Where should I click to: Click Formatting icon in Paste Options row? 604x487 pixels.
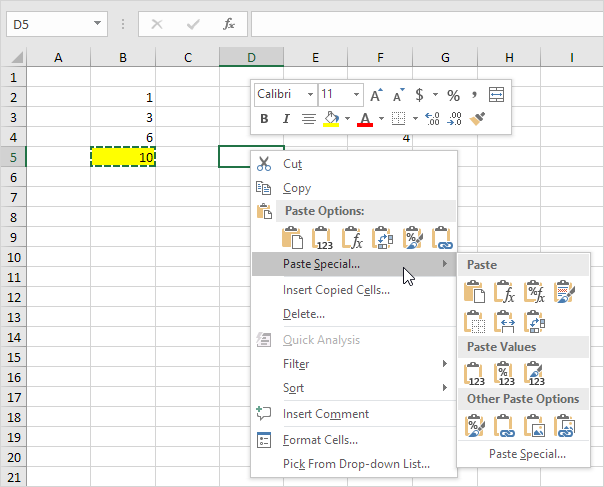click(413, 238)
